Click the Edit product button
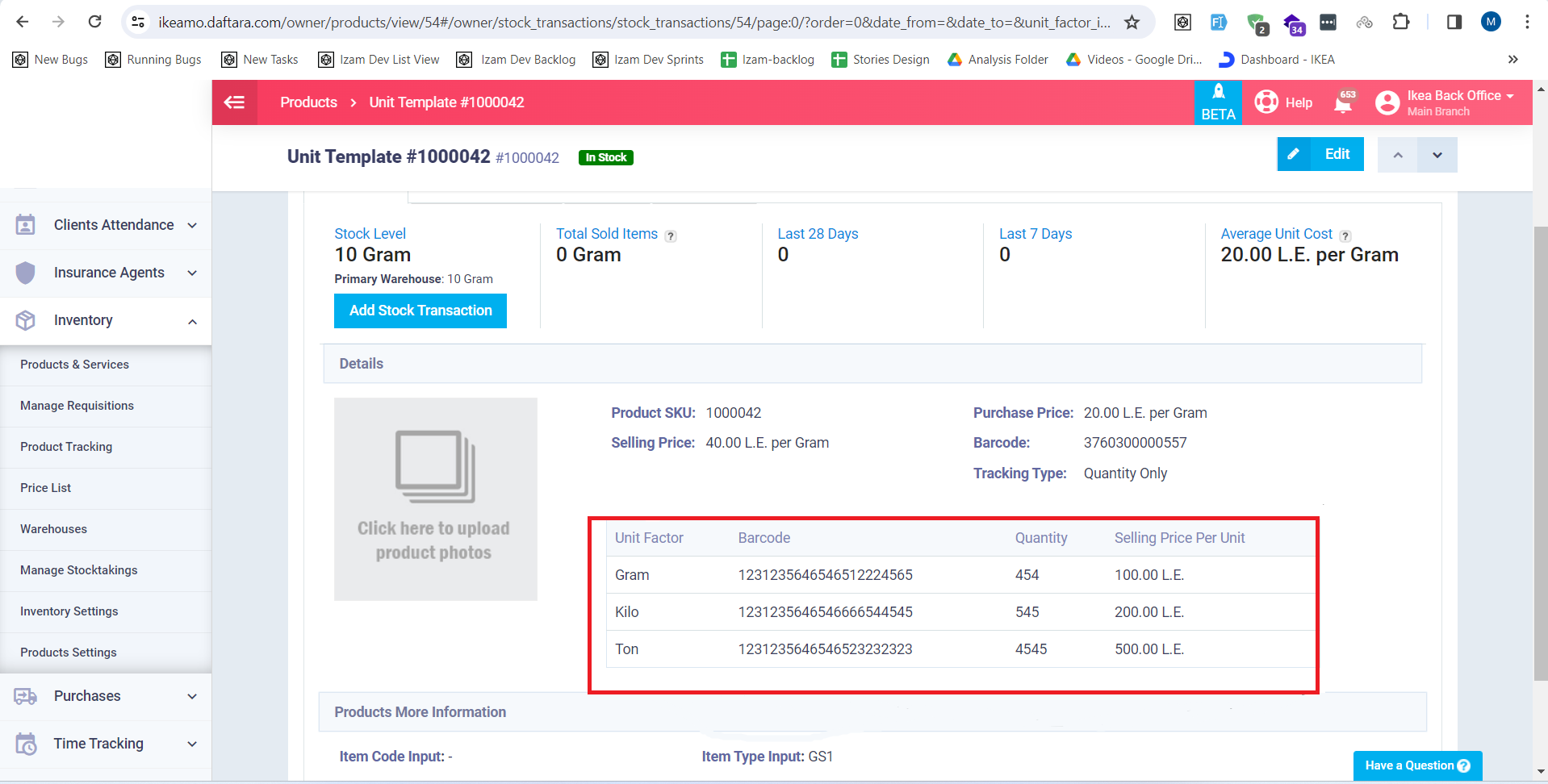Image resolution: width=1548 pixels, height=784 pixels. pyautogui.click(x=1320, y=154)
